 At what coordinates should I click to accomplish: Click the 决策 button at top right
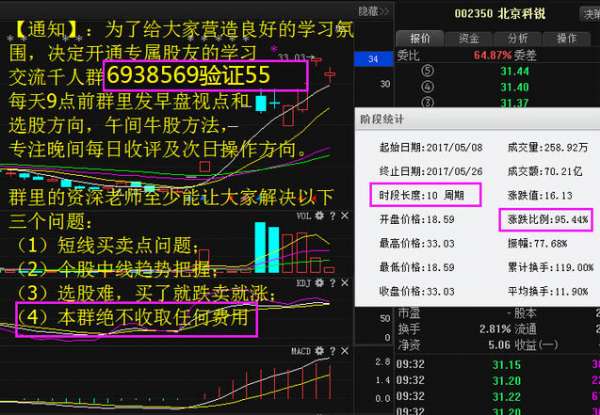click(590, 14)
